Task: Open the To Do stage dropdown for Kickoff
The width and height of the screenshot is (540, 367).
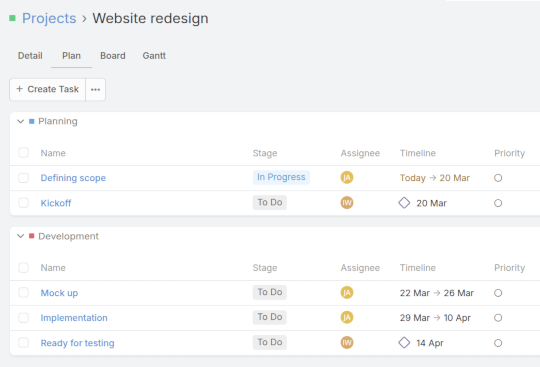Action: pyautogui.click(x=270, y=202)
